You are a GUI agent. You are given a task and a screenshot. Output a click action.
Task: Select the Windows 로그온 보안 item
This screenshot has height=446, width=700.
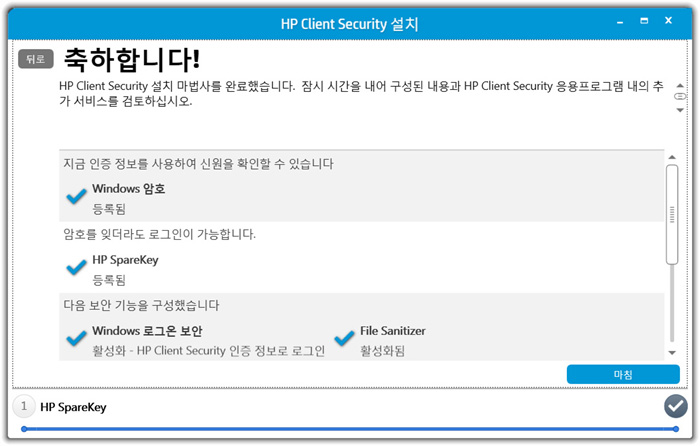click(196, 341)
